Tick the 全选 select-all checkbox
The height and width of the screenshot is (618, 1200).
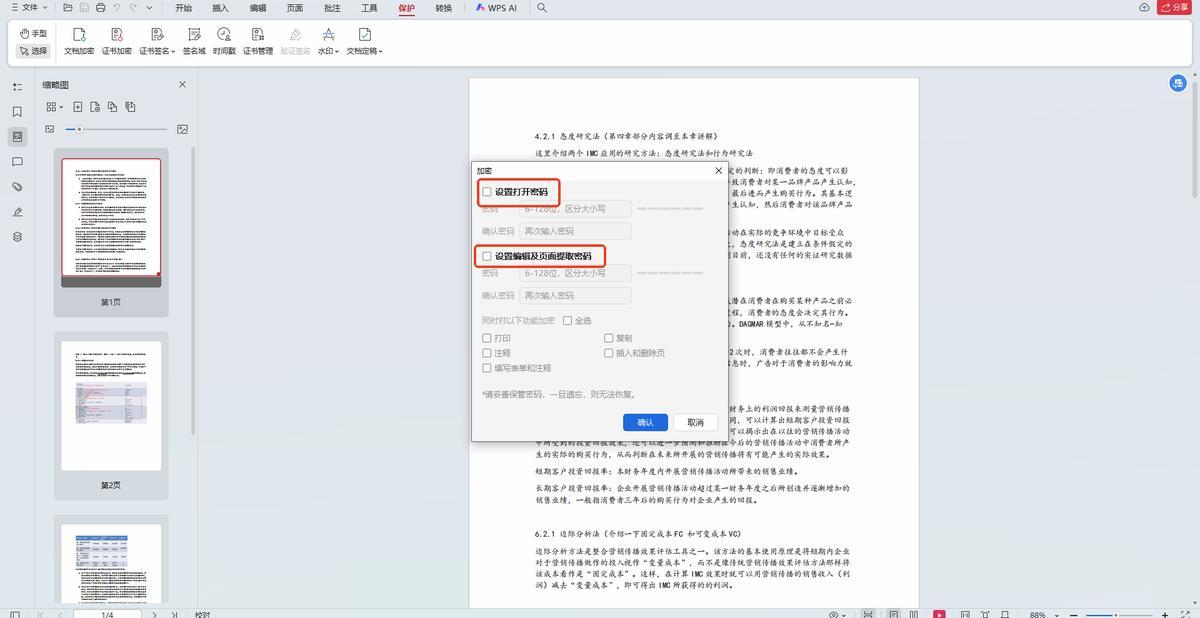point(567,321)
